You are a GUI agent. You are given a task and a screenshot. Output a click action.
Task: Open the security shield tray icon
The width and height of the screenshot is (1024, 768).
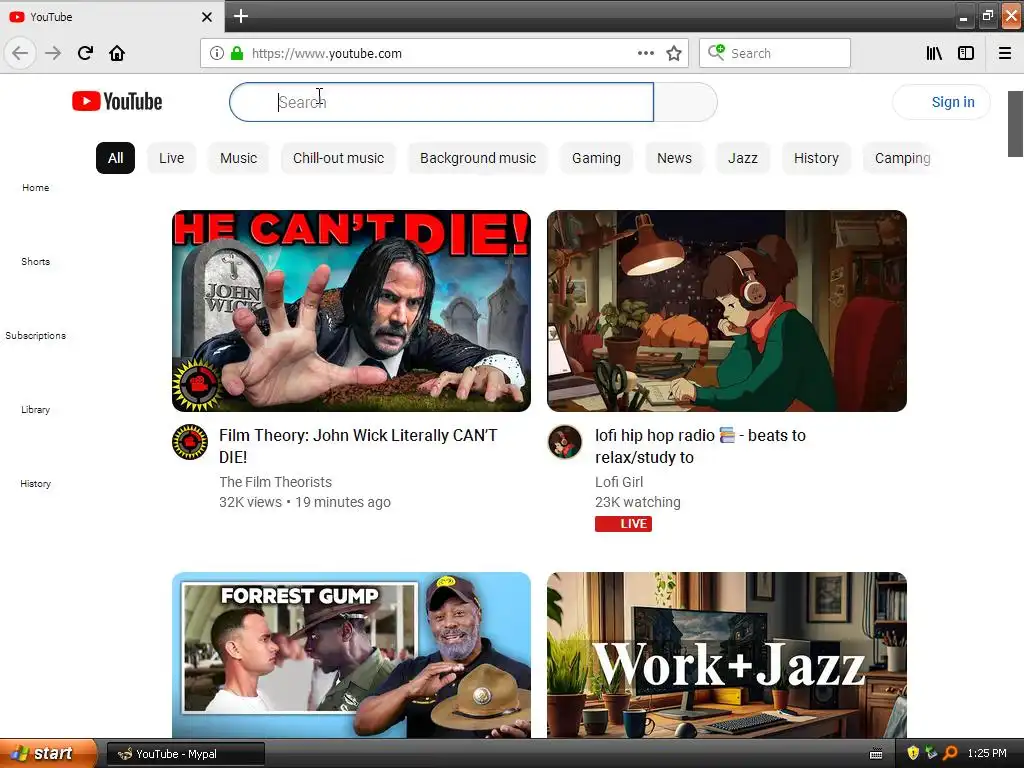click(913, 753)
